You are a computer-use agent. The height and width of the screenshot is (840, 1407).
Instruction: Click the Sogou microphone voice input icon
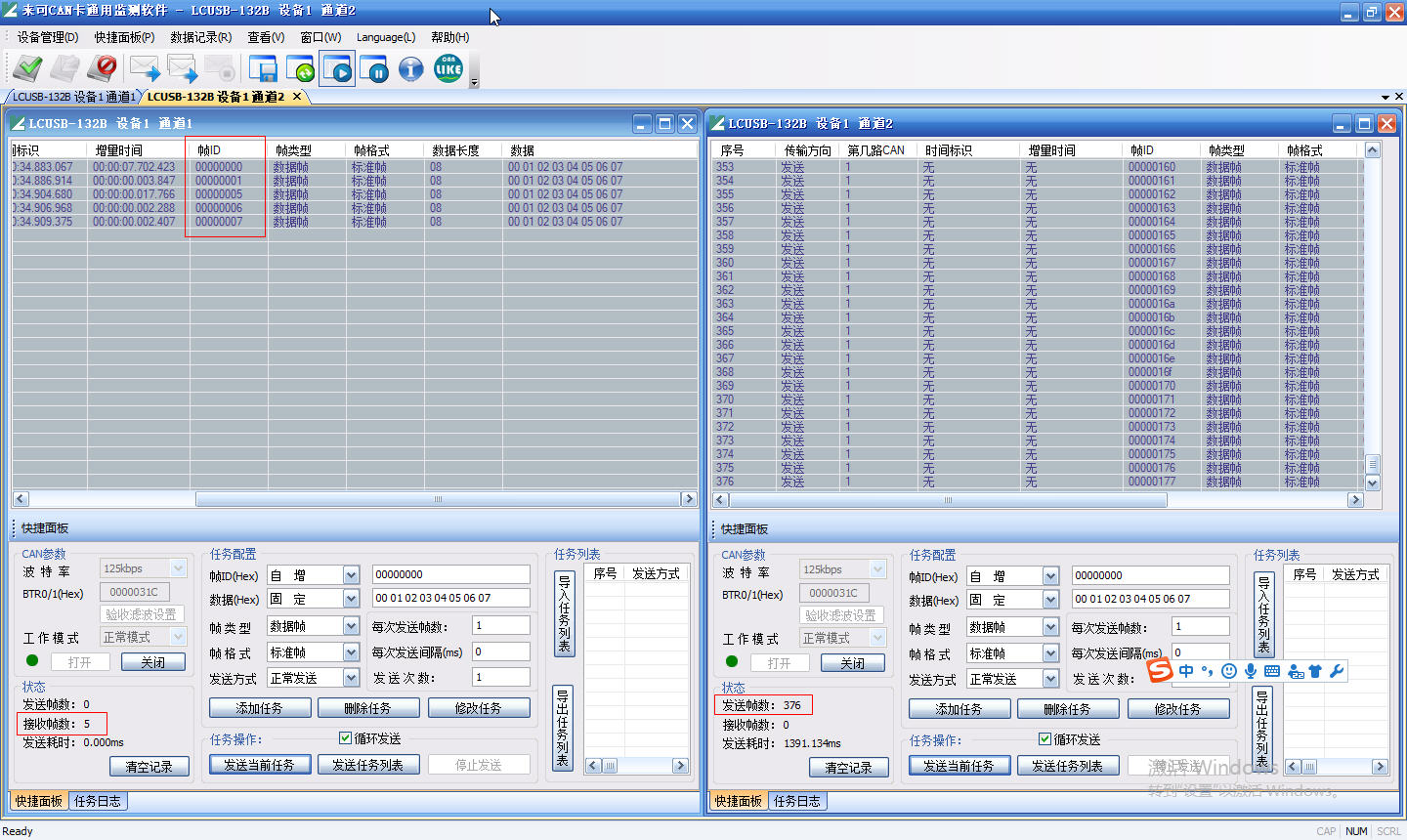1251,671
